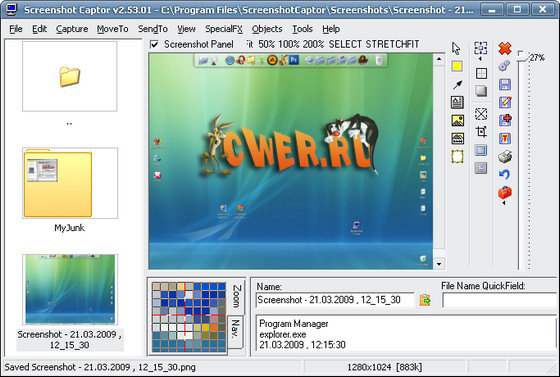Open the SpecialFX menu
This screenshot has height=377, width=560.
tap(224, 29)
